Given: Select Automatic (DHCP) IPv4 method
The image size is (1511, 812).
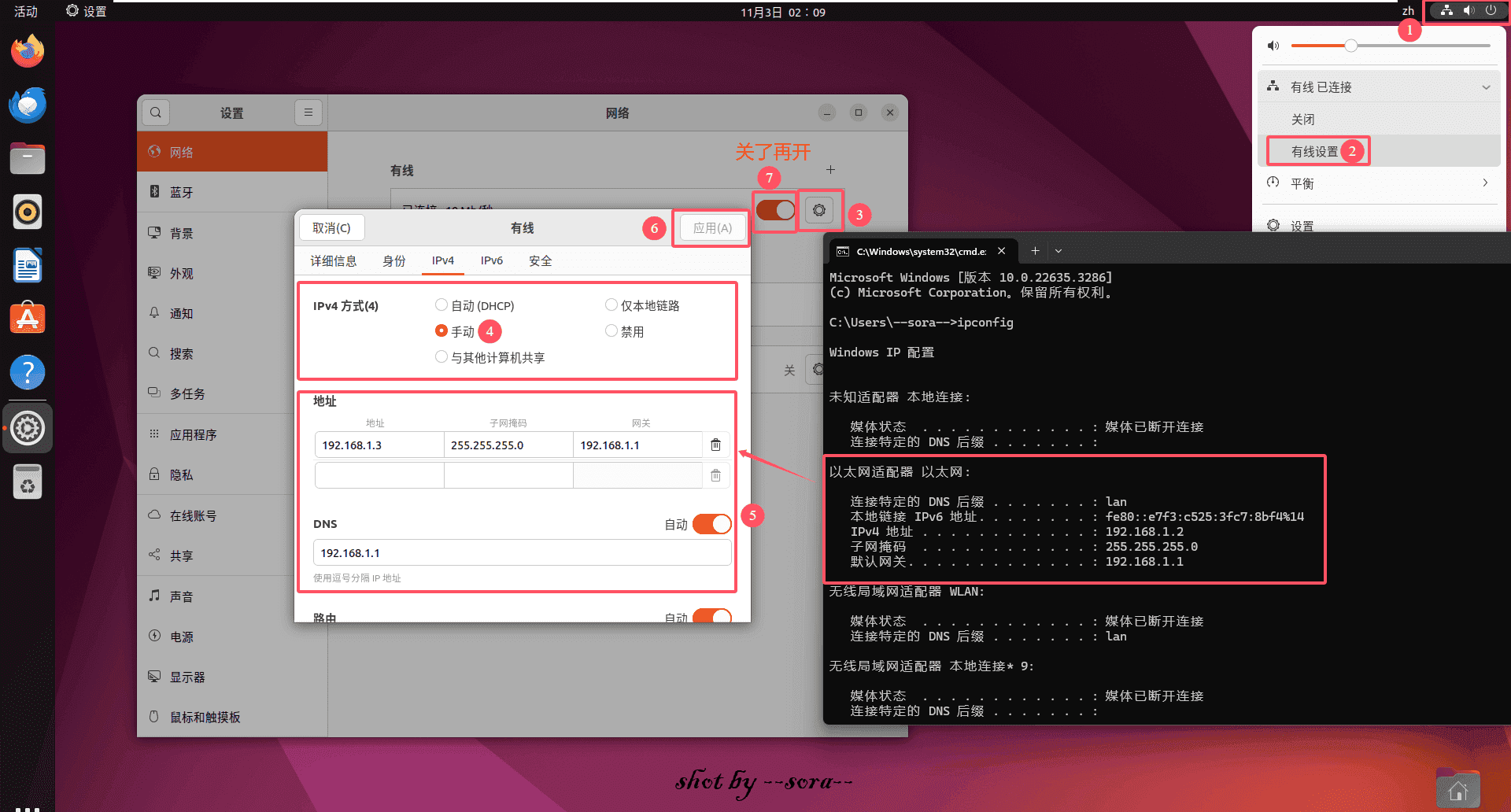Looking at the screenshot, I should 475,305.
